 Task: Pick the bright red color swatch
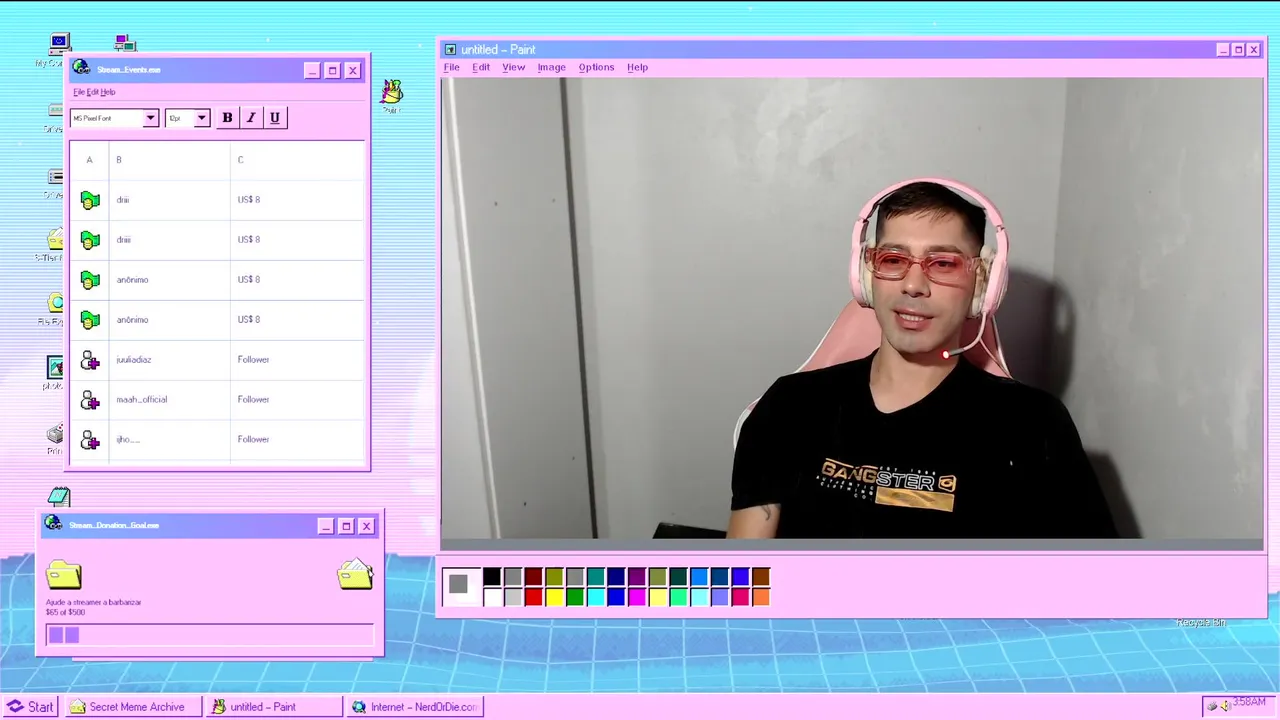pyautogui.click(x=533, y=597)
